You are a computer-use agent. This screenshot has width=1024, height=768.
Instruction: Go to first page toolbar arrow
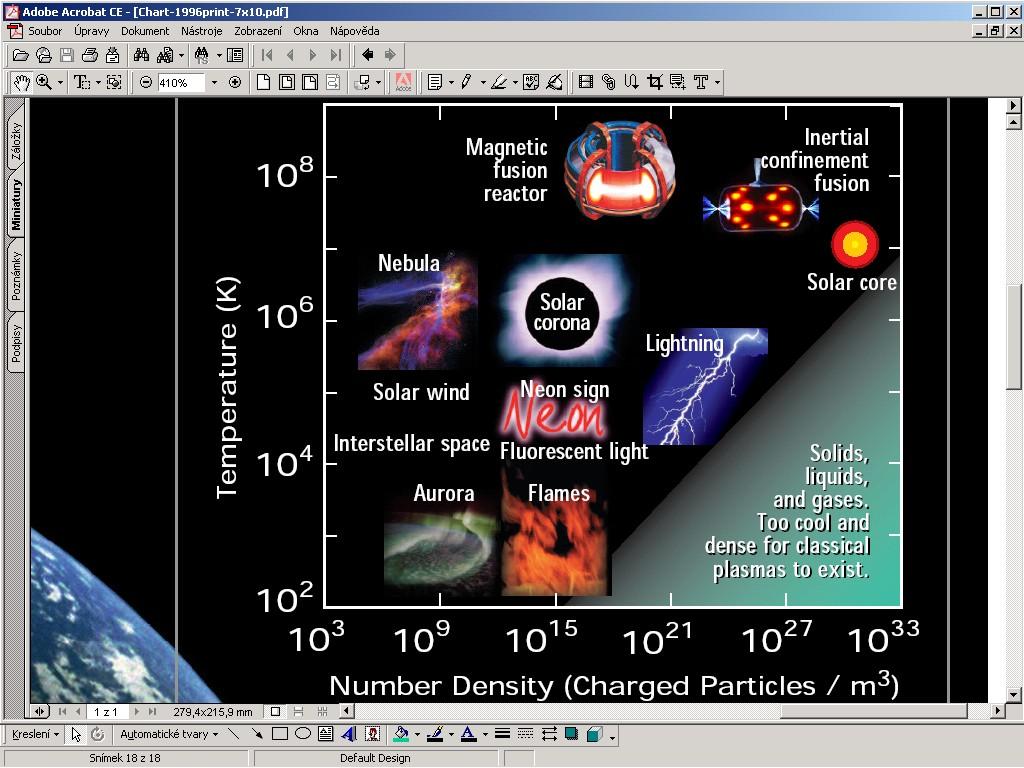(266, 56)
